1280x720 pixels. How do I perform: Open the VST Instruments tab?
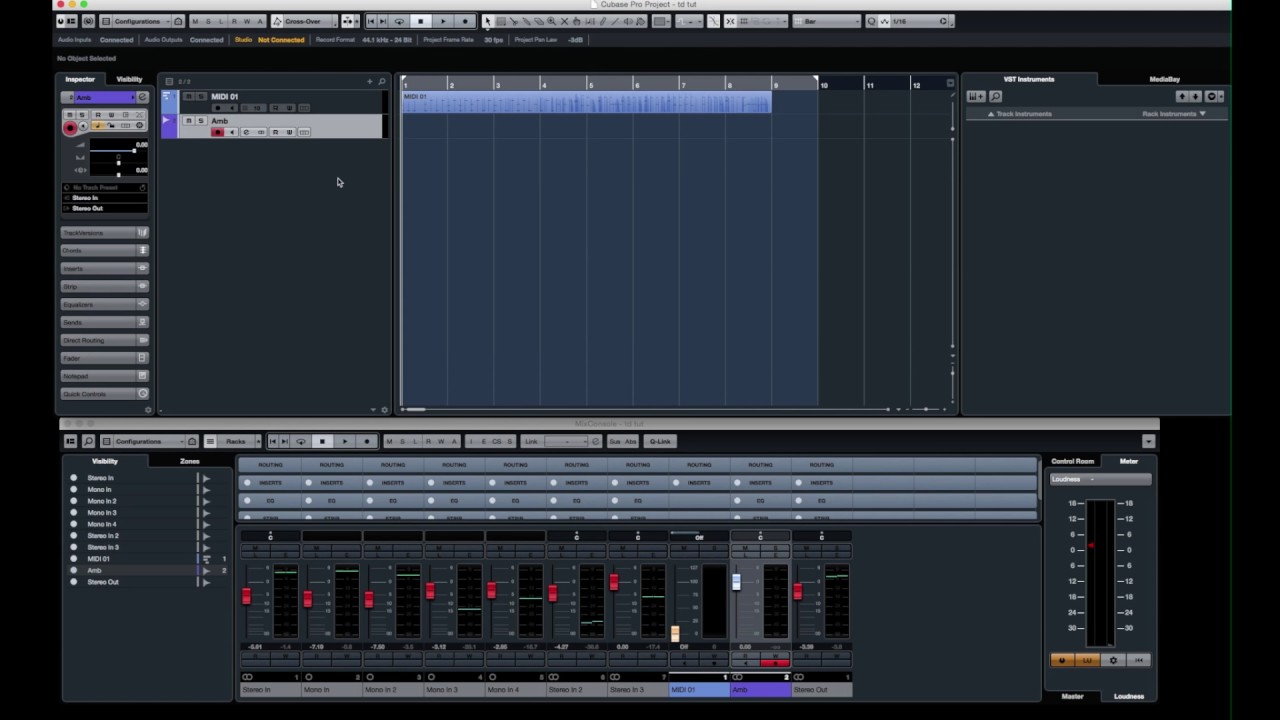click(1029, 79)
